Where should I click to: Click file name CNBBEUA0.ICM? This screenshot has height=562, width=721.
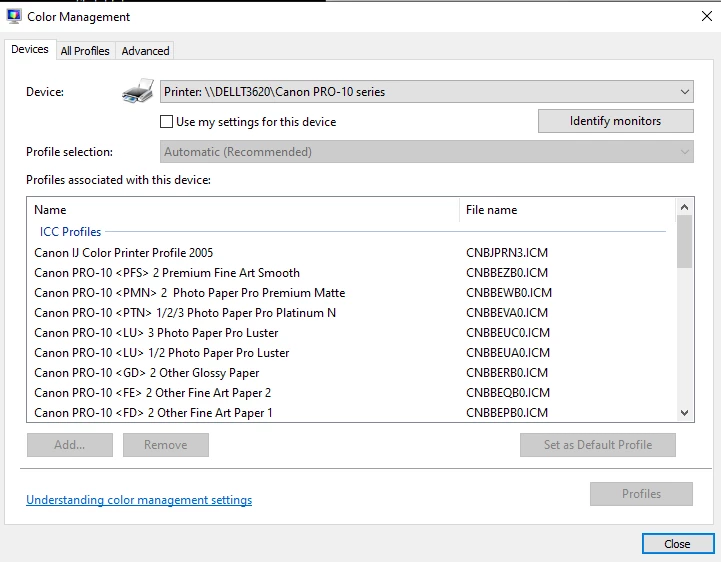tap(508, 353)
